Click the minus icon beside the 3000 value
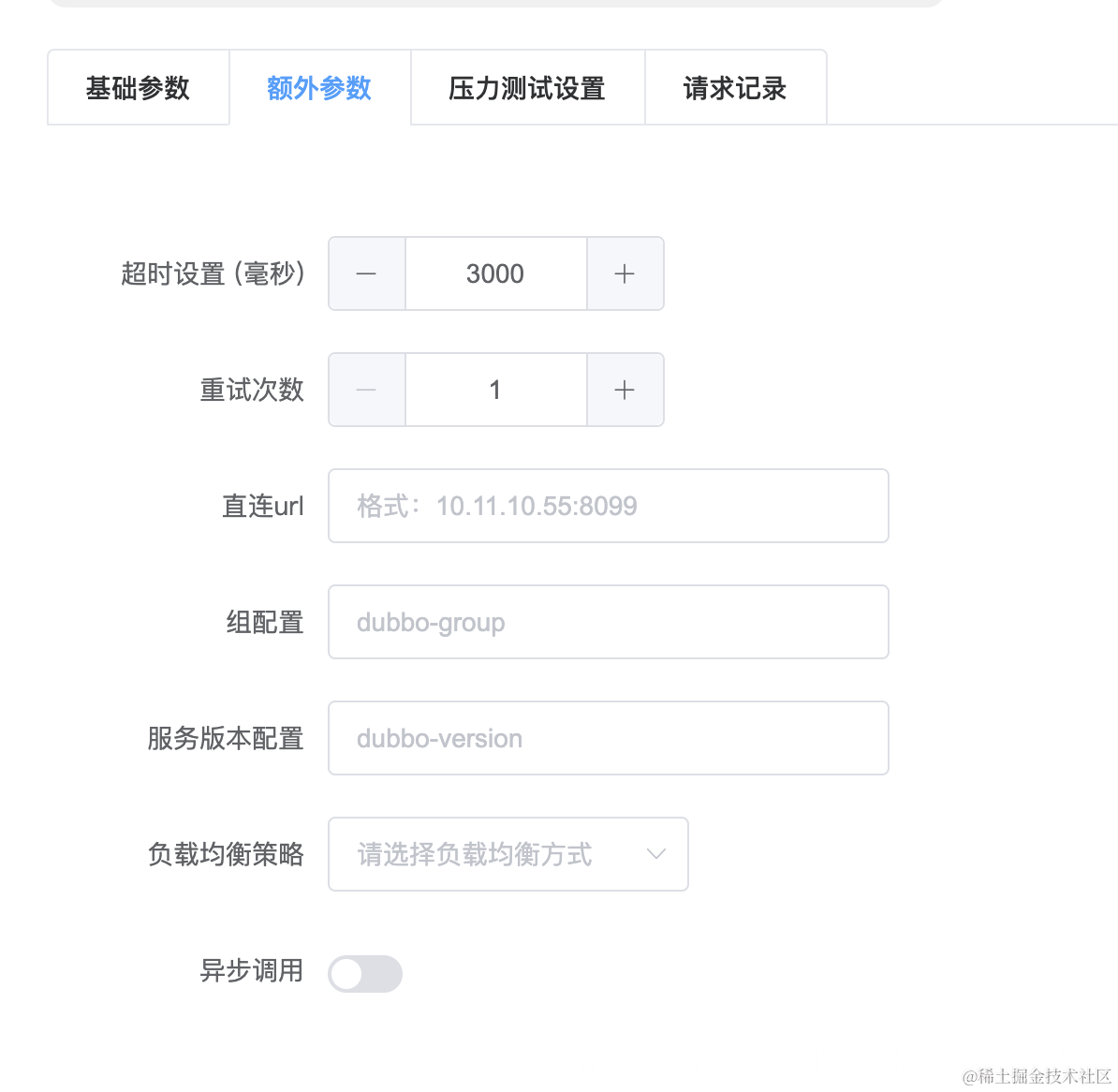 point(366,273)
